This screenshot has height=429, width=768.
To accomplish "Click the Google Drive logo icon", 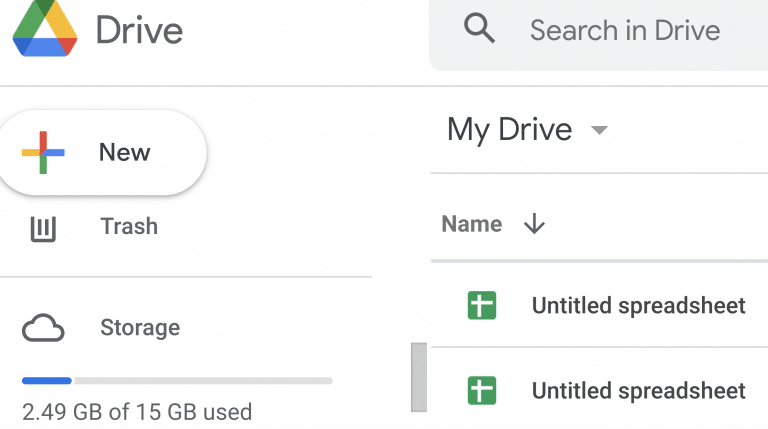I will (x=45, y=29).
